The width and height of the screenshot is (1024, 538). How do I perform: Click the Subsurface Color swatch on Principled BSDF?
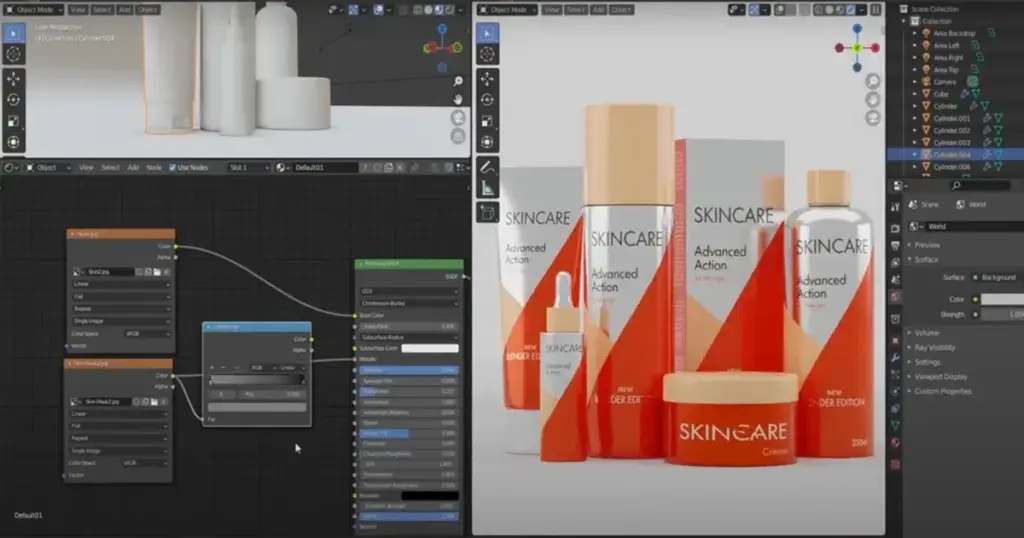430,349
